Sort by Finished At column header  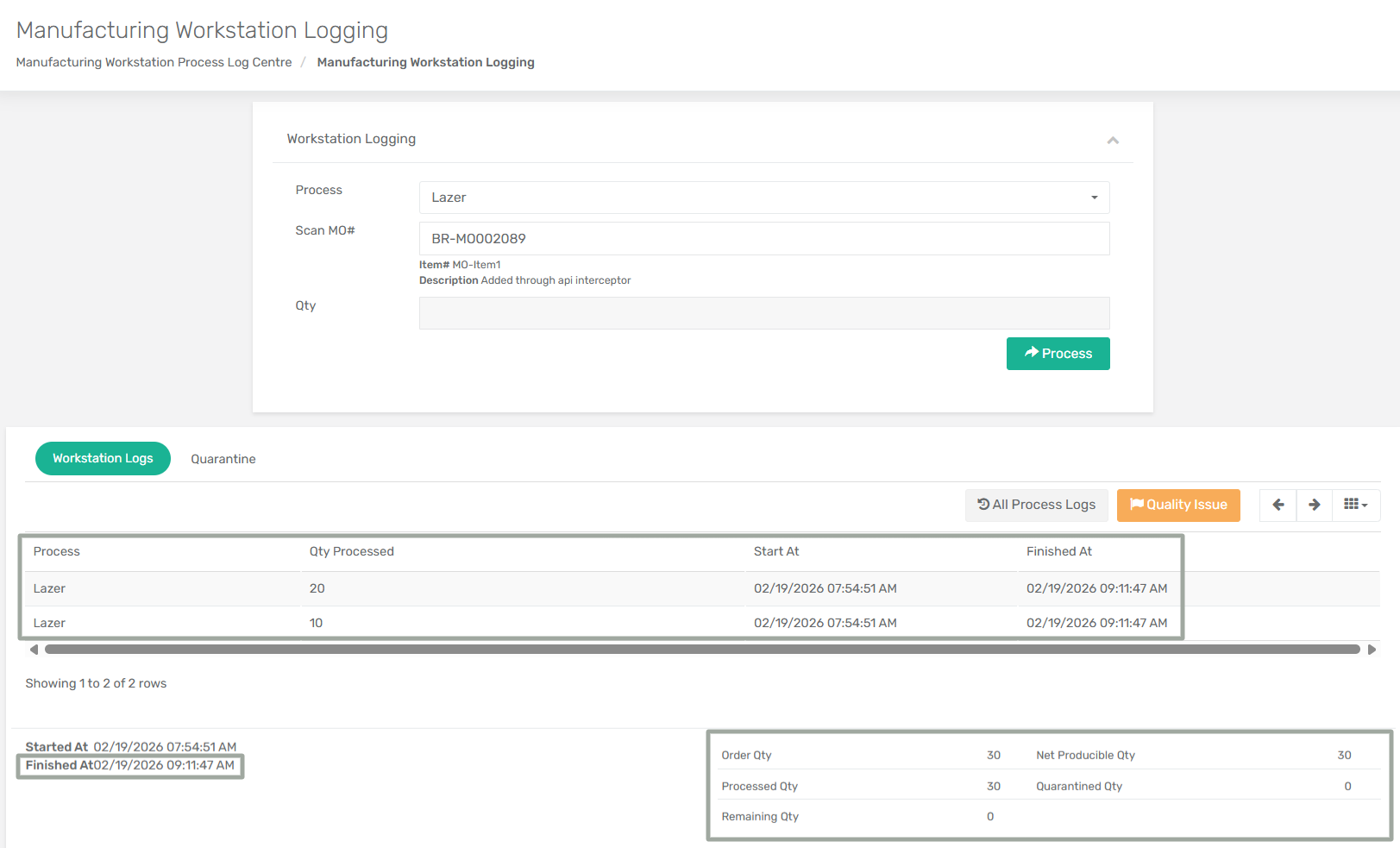(1058, 551)
